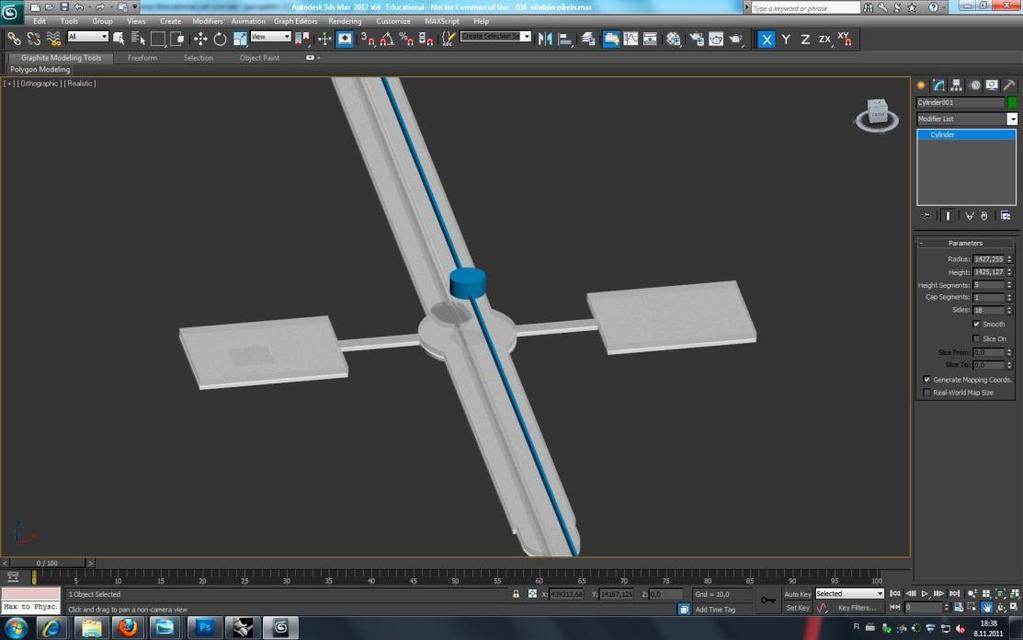
Task: Open the Curve Editor
Action: point(631,39)
